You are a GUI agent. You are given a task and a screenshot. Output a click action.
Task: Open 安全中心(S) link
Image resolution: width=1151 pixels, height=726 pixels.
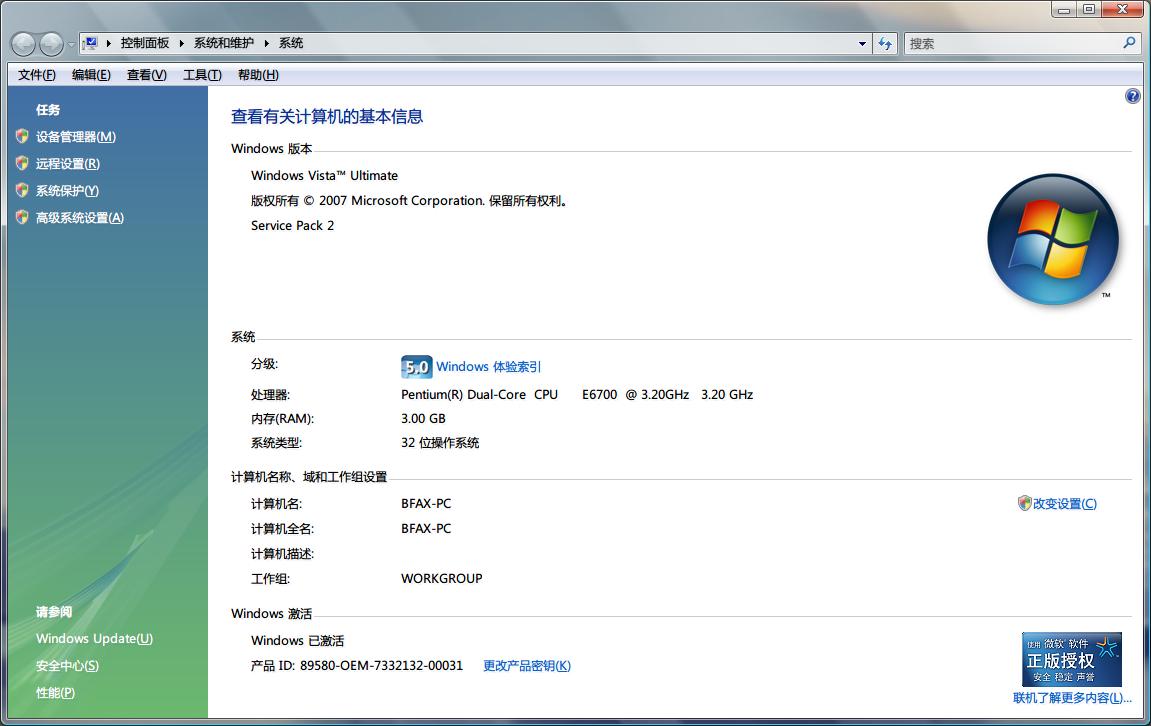(67, 666)
